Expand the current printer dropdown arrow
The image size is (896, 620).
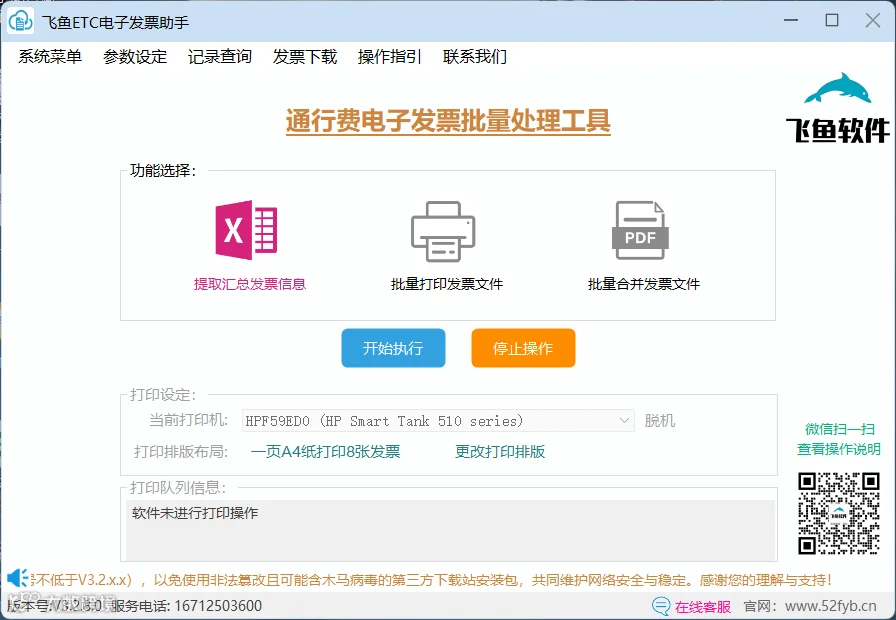coord(624,421)
